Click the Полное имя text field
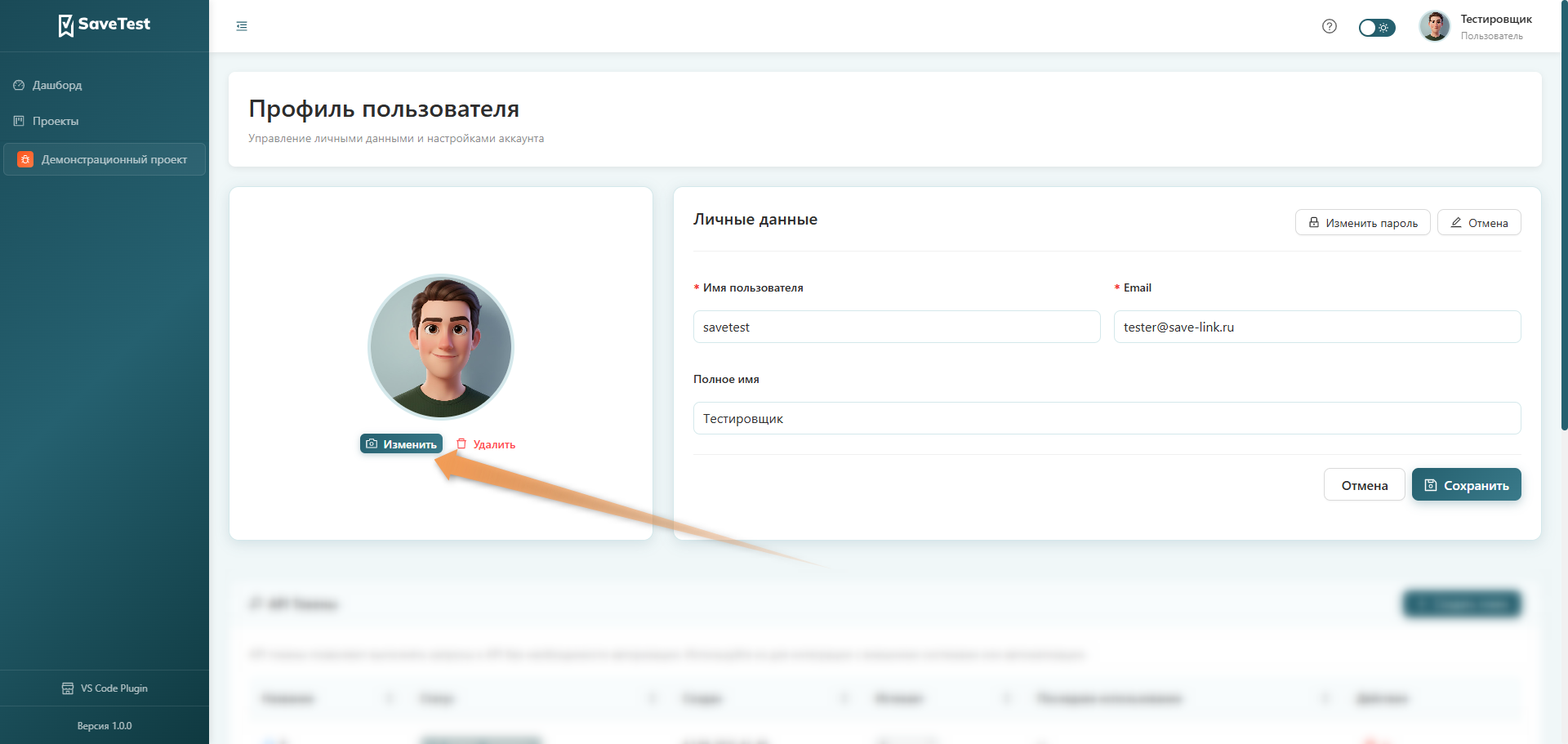The height and width of the screenshot is (744, 1568). [1107, 418]
